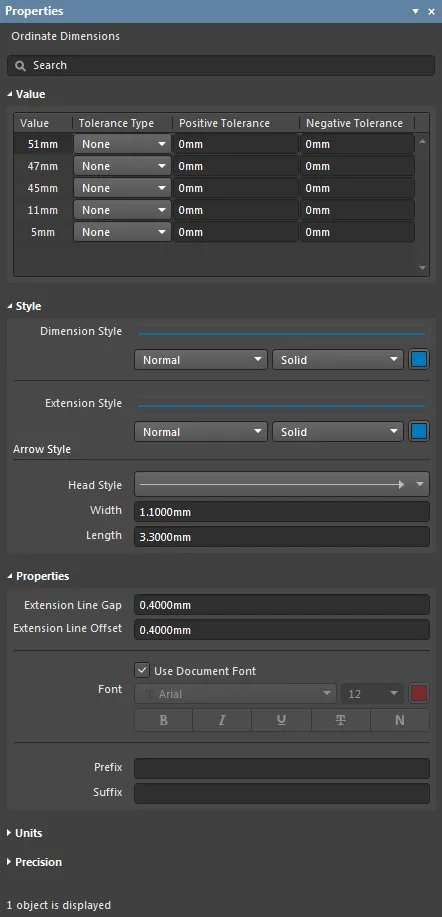Click the Strikethrough font style icon
The width and height of the screenshot is (442, 917).
tap(341, 720)
